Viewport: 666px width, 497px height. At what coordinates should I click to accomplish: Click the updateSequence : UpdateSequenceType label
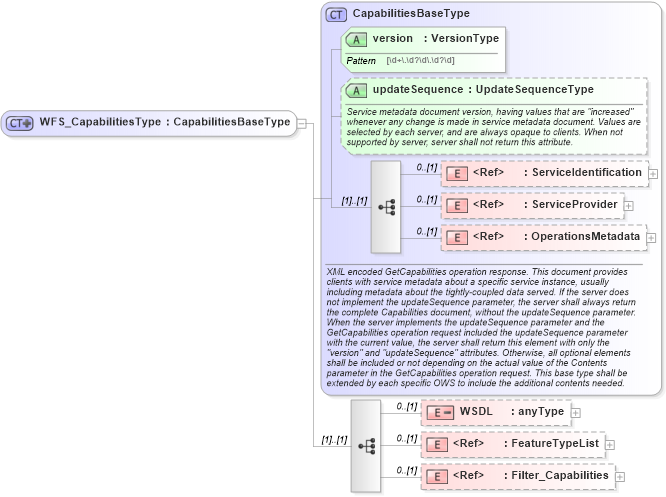click(483, 90)
